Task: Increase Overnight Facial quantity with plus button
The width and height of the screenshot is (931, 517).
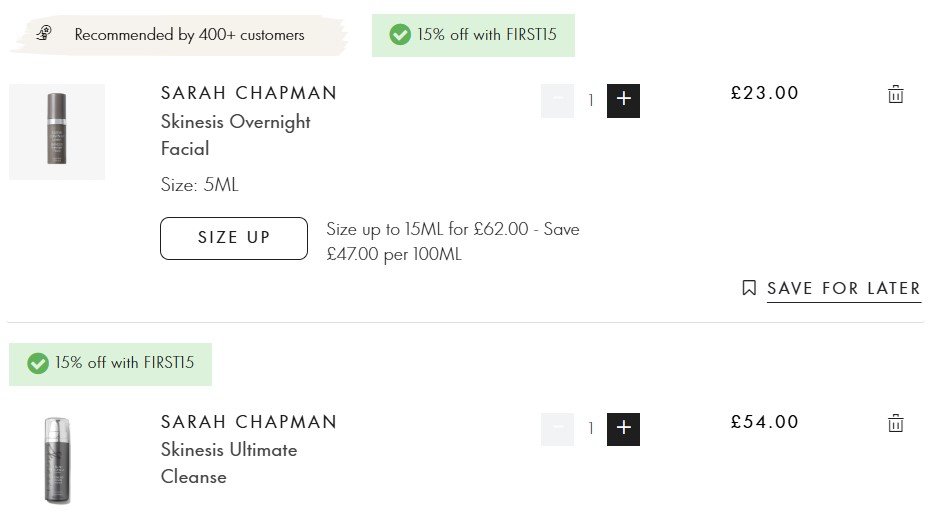Action: pyautogui.click(x=623, y=100)
